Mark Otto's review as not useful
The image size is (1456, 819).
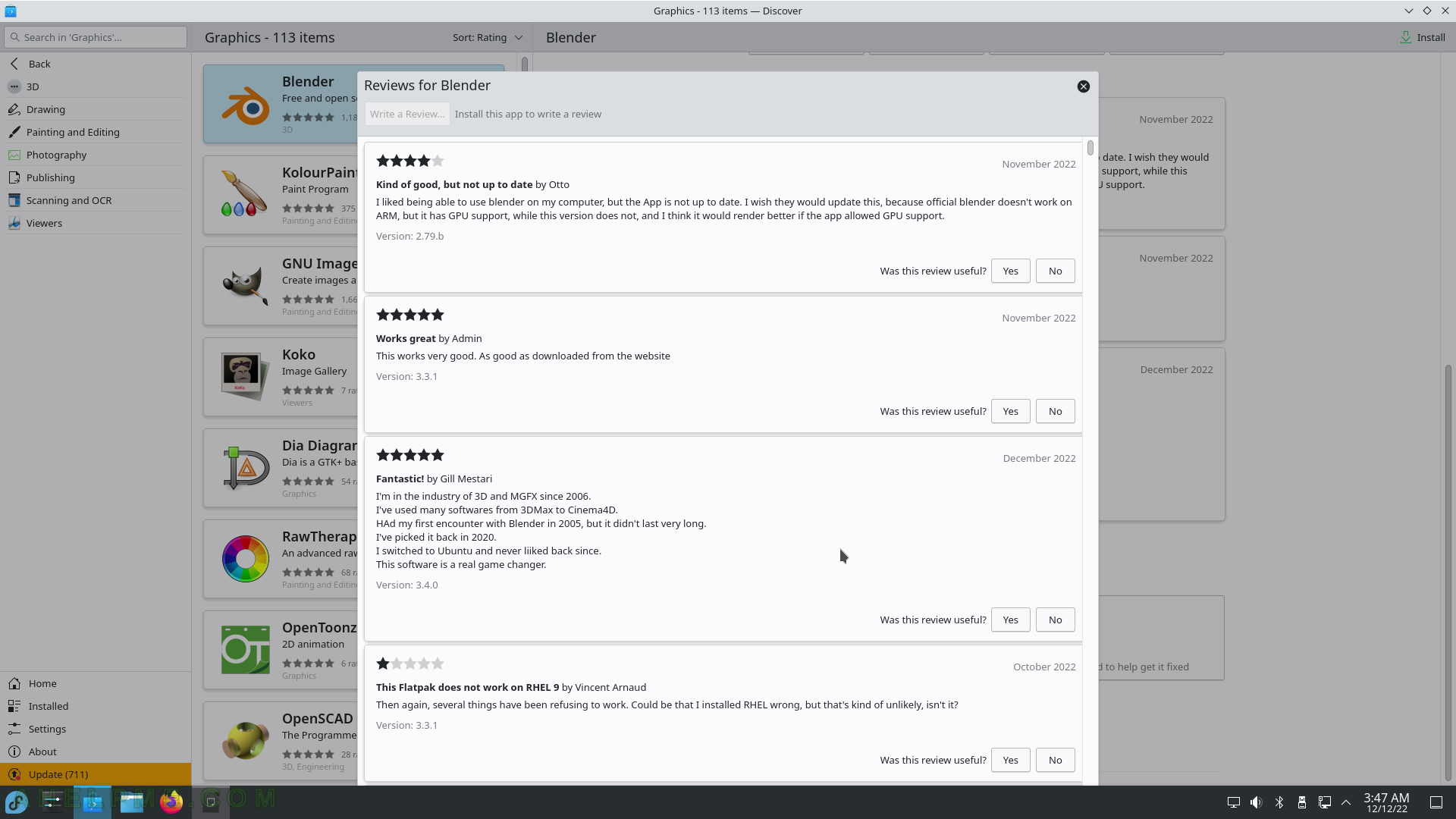pos(1055,271)
